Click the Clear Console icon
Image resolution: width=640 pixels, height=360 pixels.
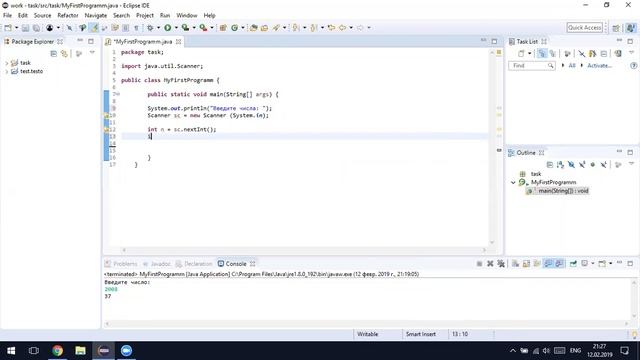[x=516, y=264]
